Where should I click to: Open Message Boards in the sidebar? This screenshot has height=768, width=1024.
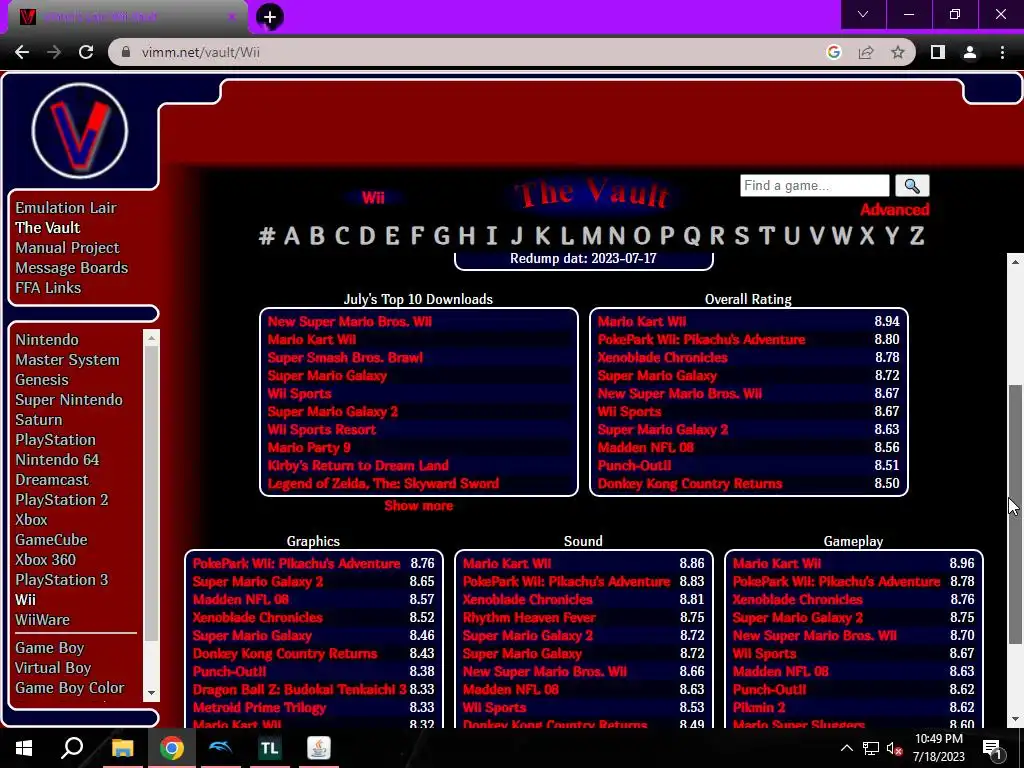[x=72, y=268]
